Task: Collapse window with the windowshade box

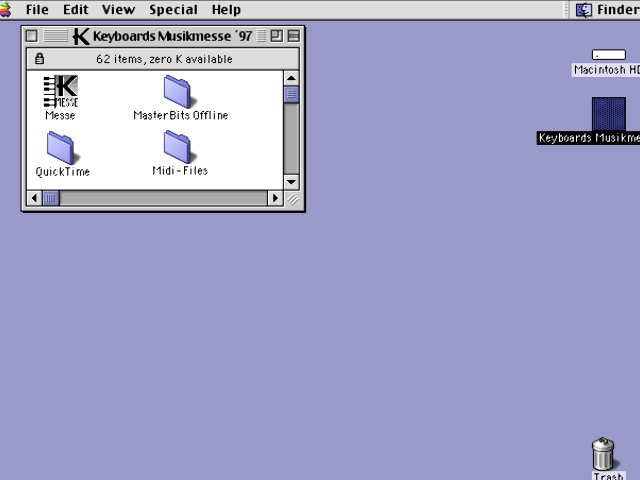Action: click(x=293, y=36)
